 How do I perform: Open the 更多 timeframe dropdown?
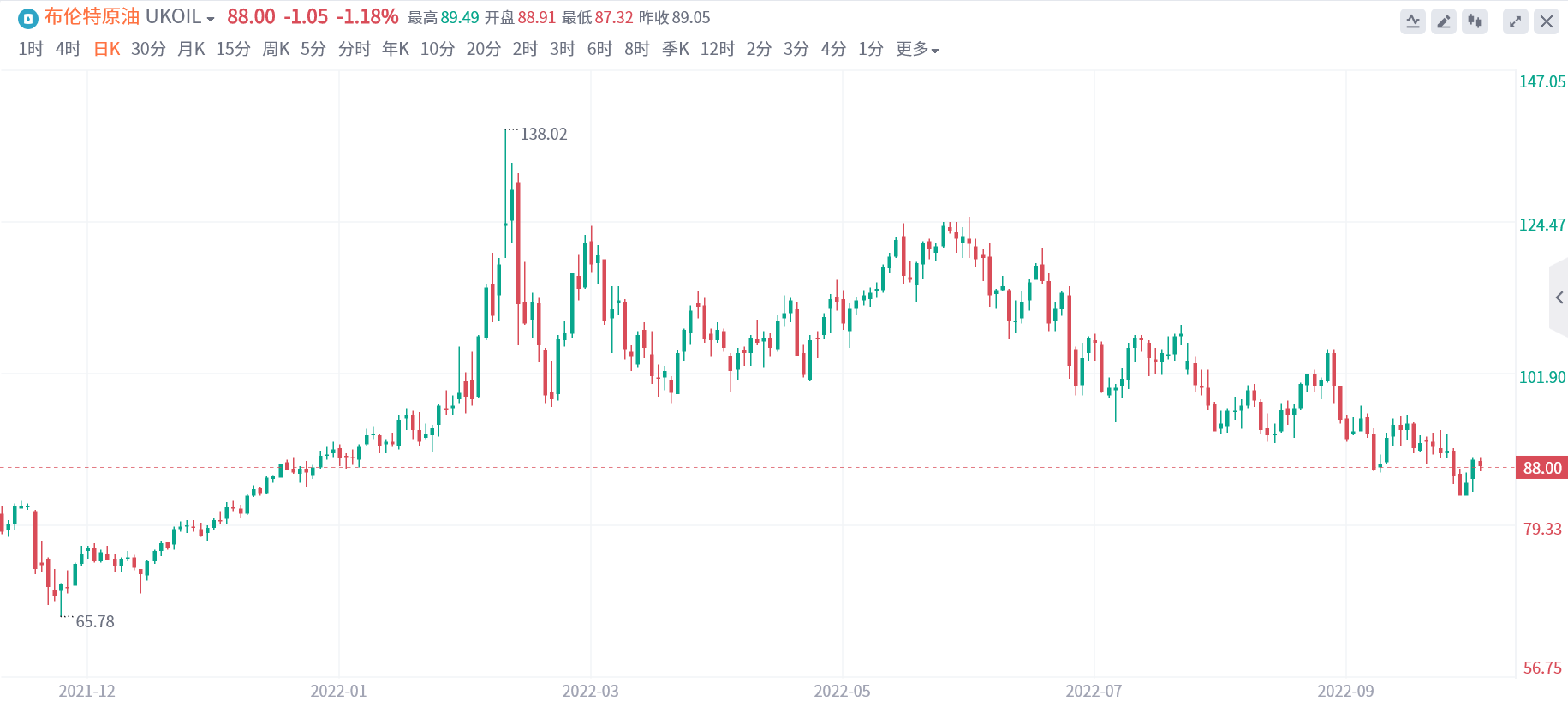(917, 49)
